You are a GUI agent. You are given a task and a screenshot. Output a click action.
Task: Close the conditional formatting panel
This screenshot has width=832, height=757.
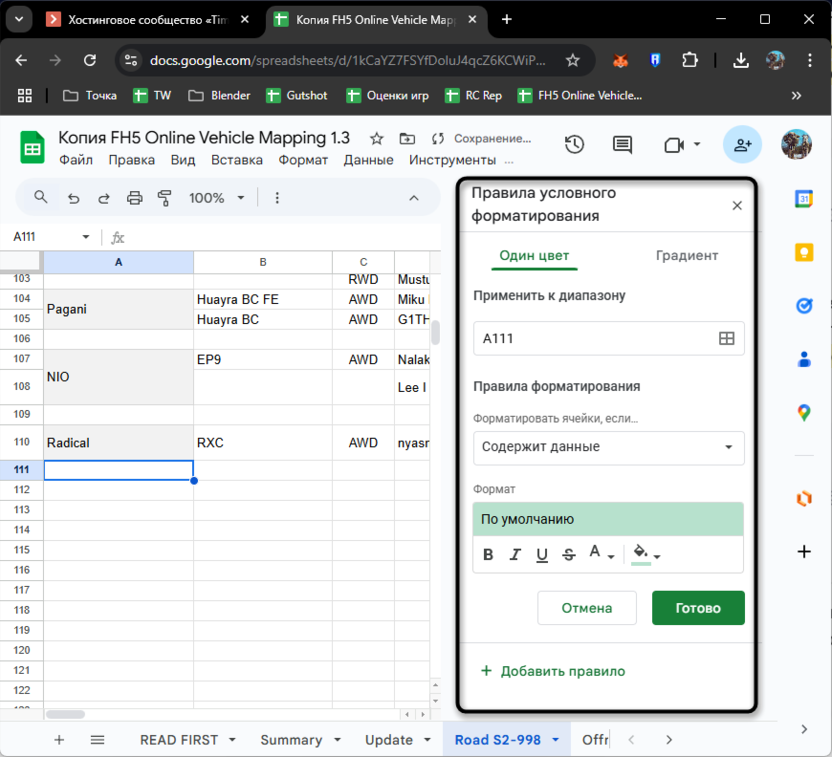[737, 205]
